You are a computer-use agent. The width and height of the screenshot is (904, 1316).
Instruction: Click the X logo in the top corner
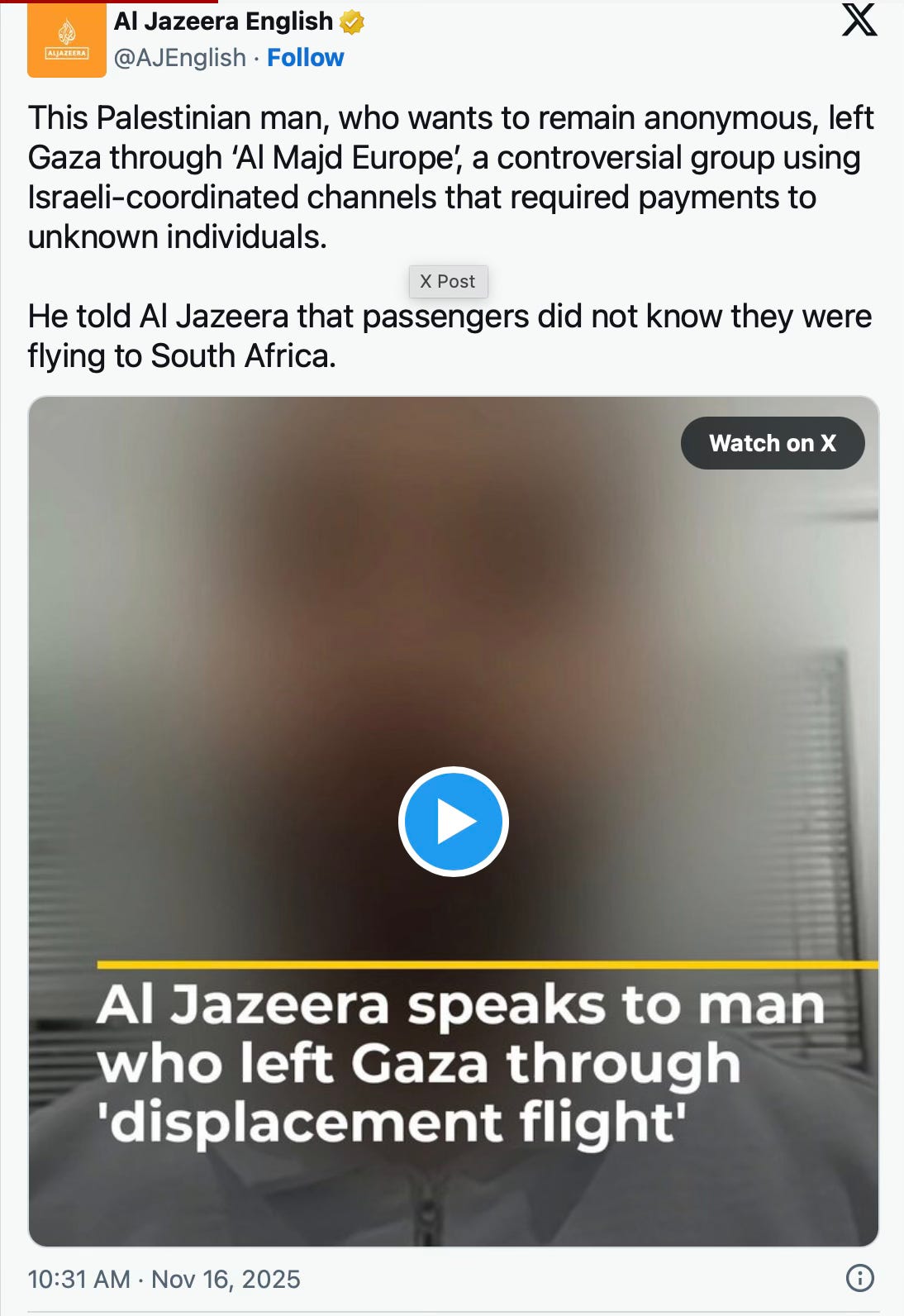click(859, 19)
